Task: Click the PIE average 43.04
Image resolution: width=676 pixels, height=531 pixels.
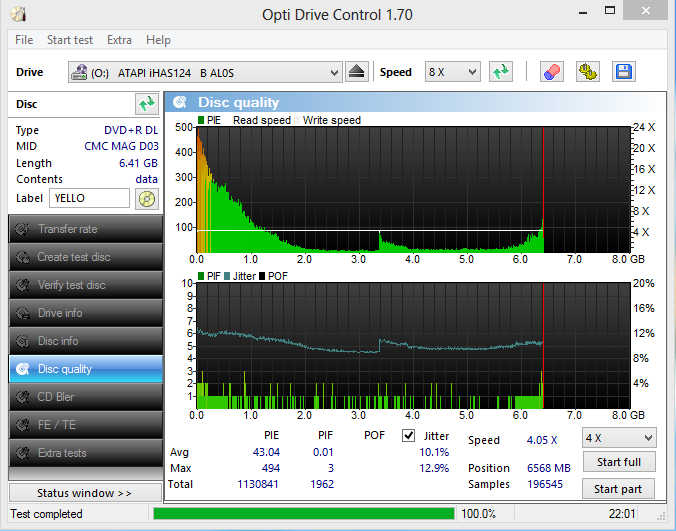Action: click(x=266, y=452)
